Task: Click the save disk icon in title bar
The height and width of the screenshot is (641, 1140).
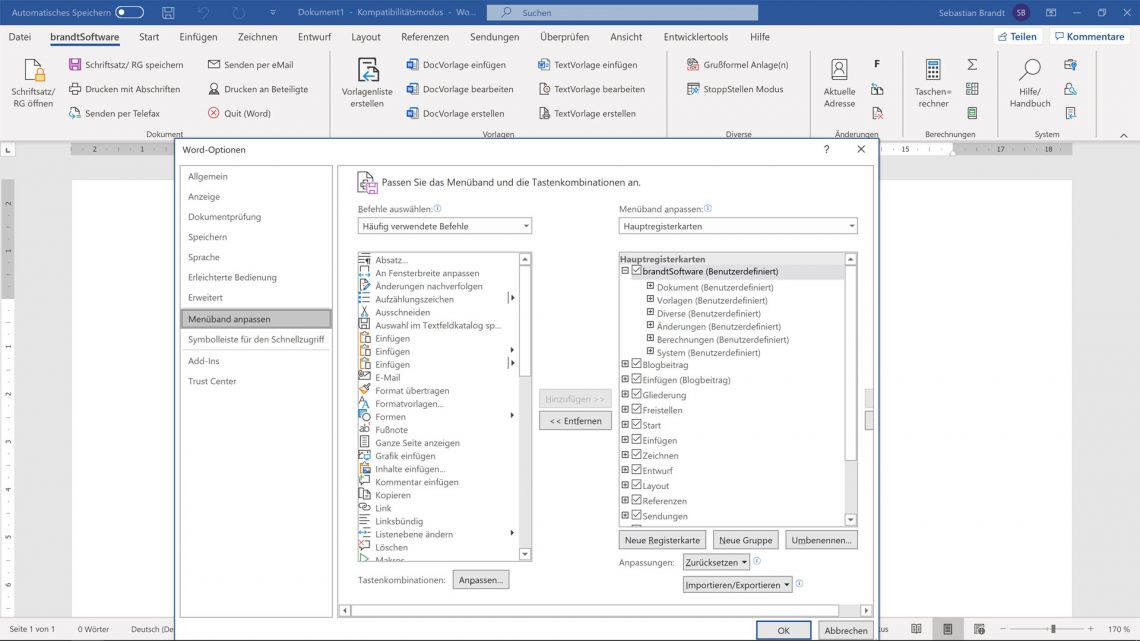Action: tap(168, 12)
